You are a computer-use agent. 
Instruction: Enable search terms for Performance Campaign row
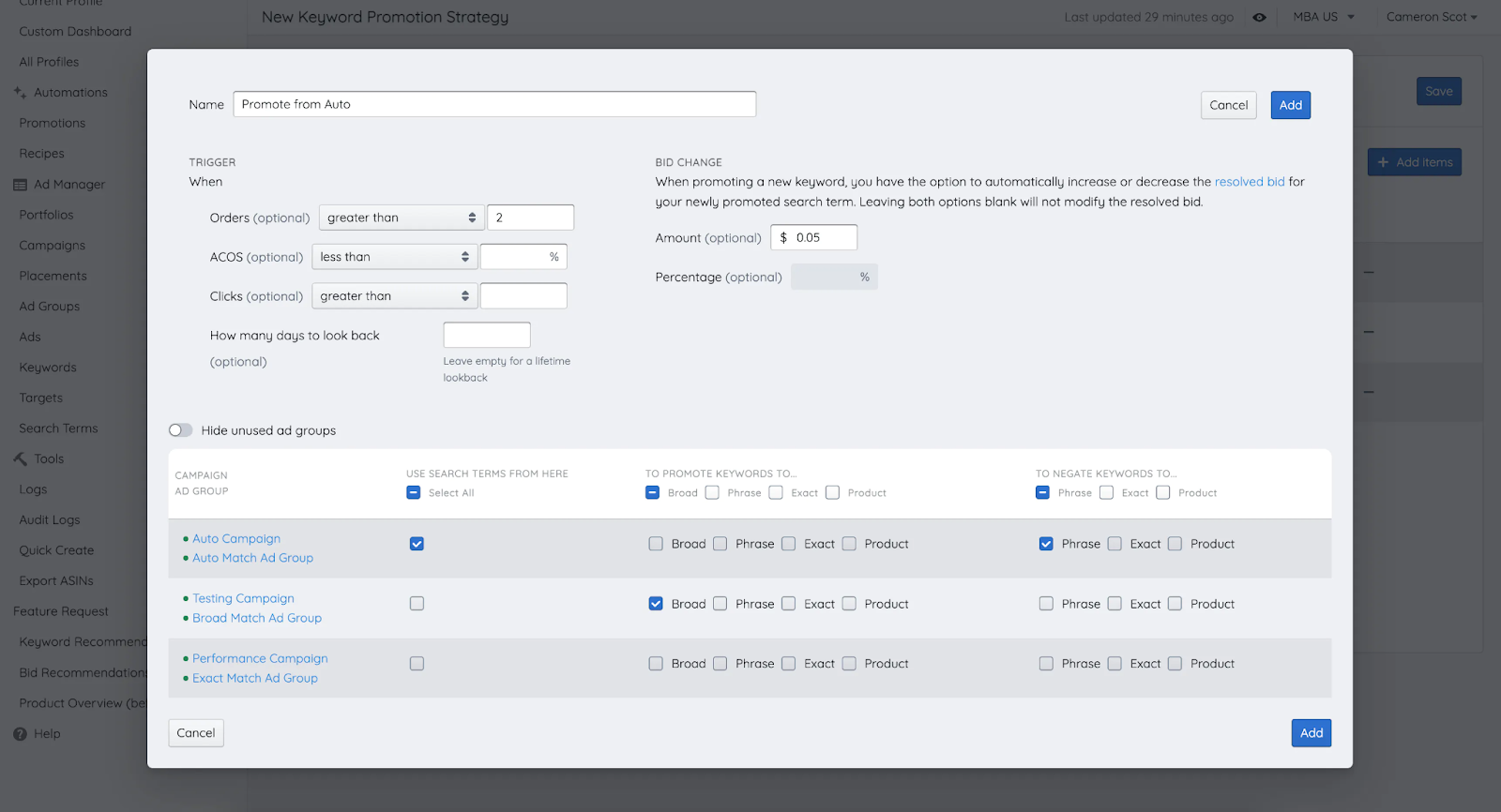click(417, 664)
